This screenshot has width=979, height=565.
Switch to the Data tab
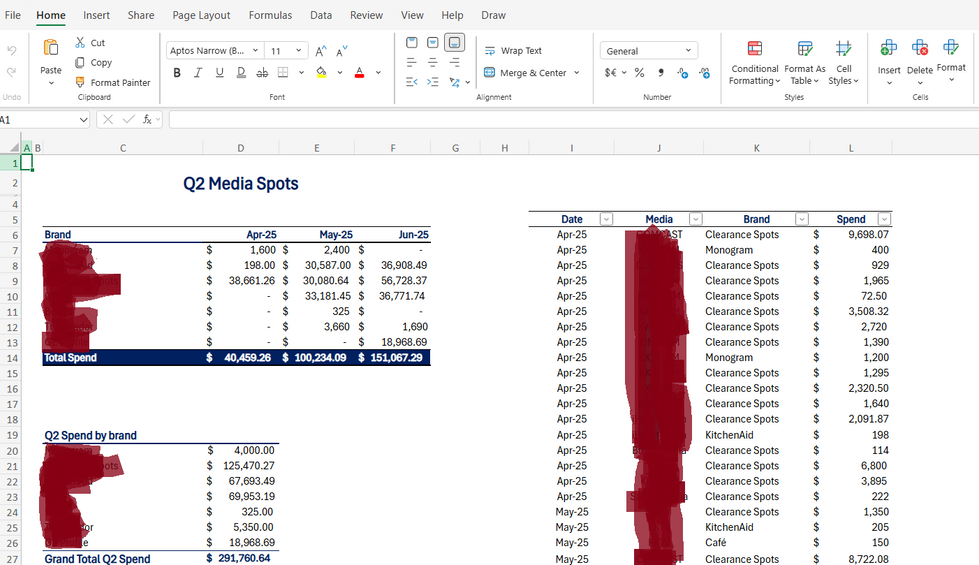pyautogui.click(x=321, y=15)
